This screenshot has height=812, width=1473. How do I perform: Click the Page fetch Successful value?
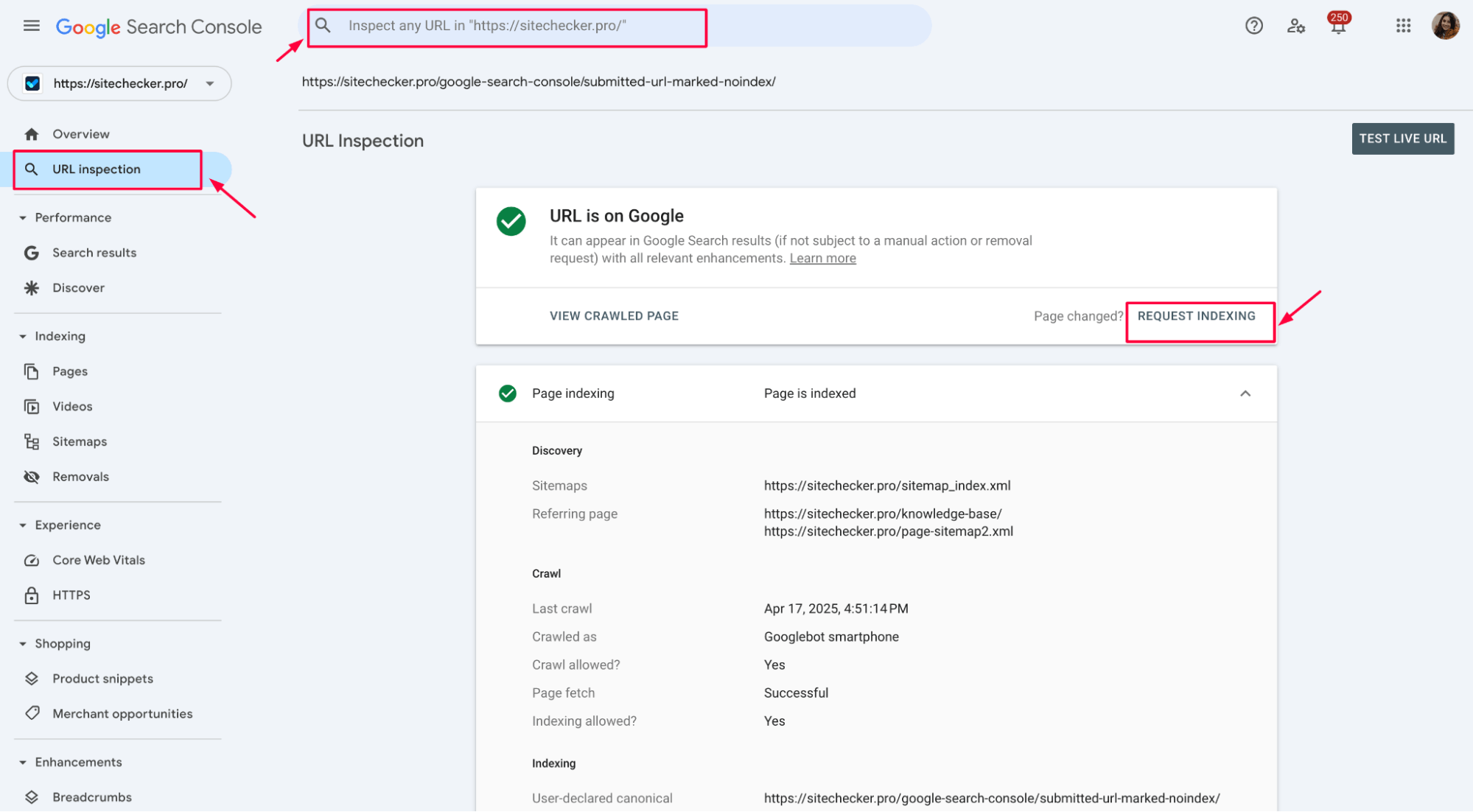pyautogui.click(x=796, y=693)
